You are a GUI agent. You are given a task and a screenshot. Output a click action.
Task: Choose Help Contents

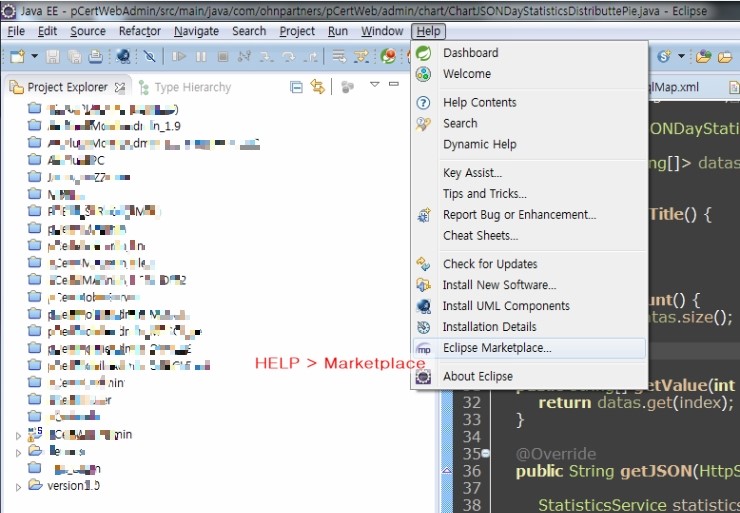coord(529,102)
